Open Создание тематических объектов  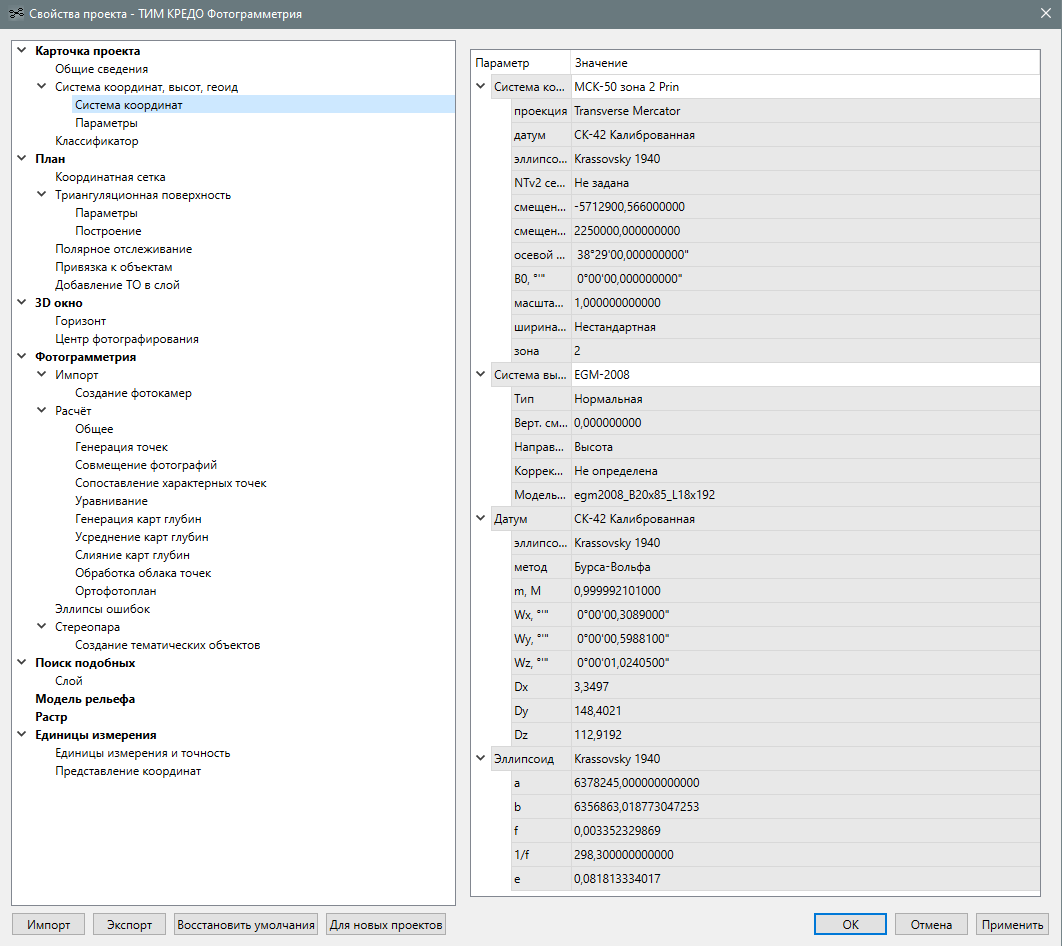pos(167,645)
